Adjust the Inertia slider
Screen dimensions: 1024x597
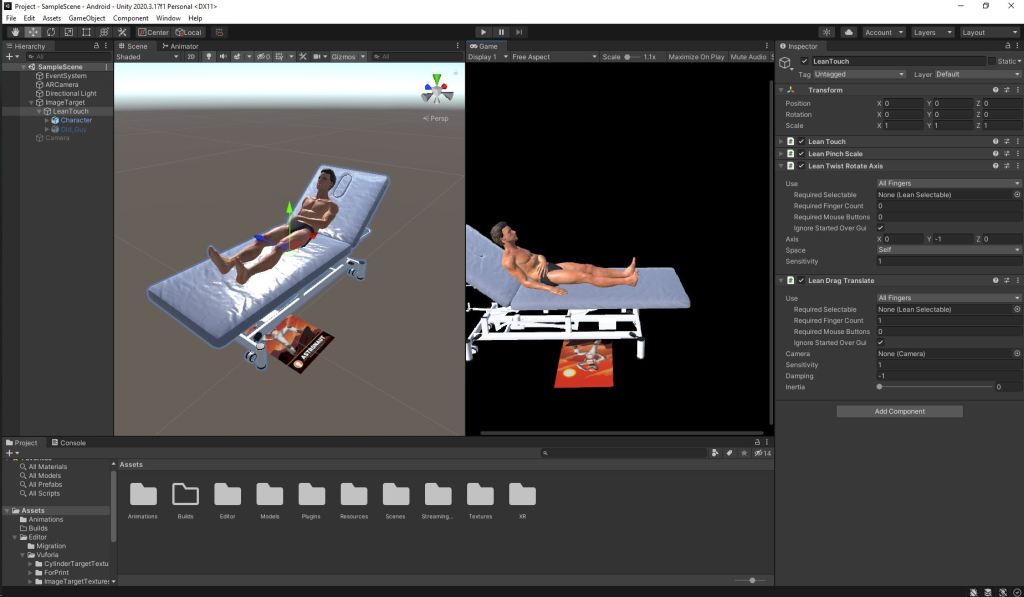pos(880,387)
